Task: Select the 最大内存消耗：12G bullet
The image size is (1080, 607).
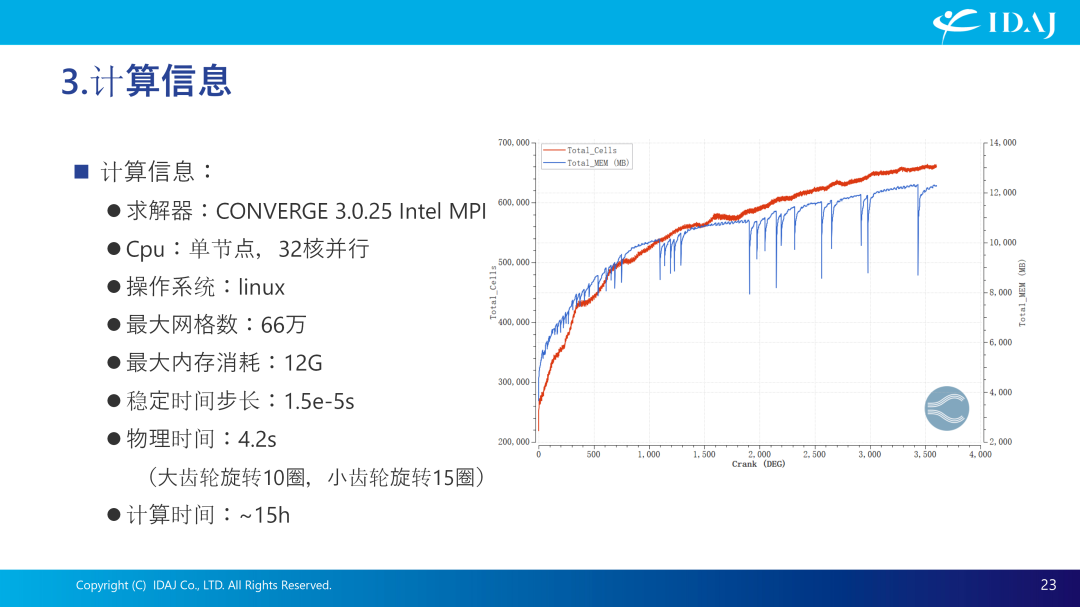Action: (224, 362)
